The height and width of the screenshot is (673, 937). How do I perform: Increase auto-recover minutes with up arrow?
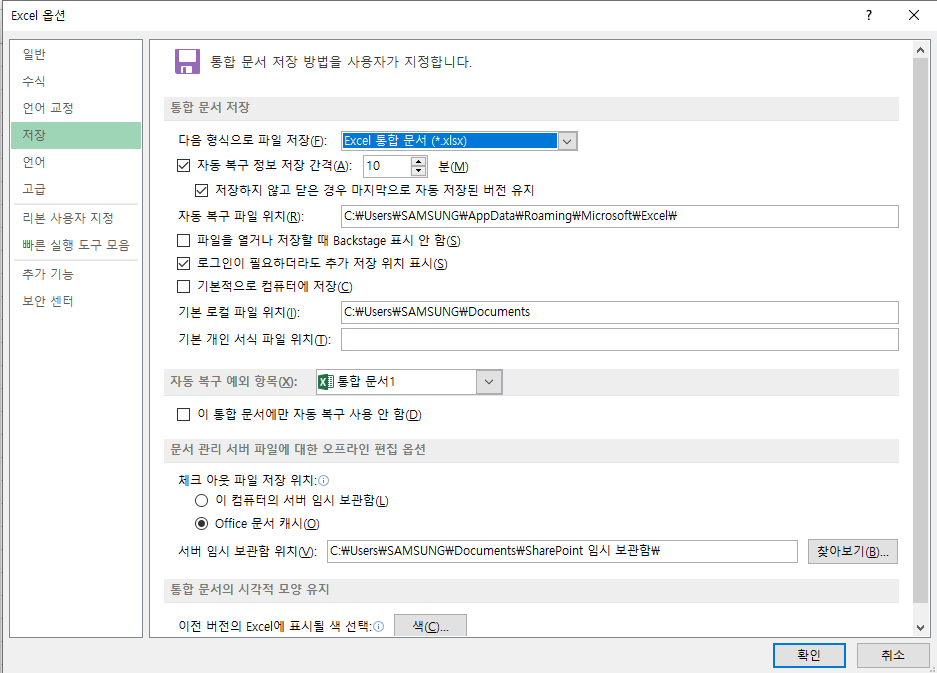click(419, 161)
